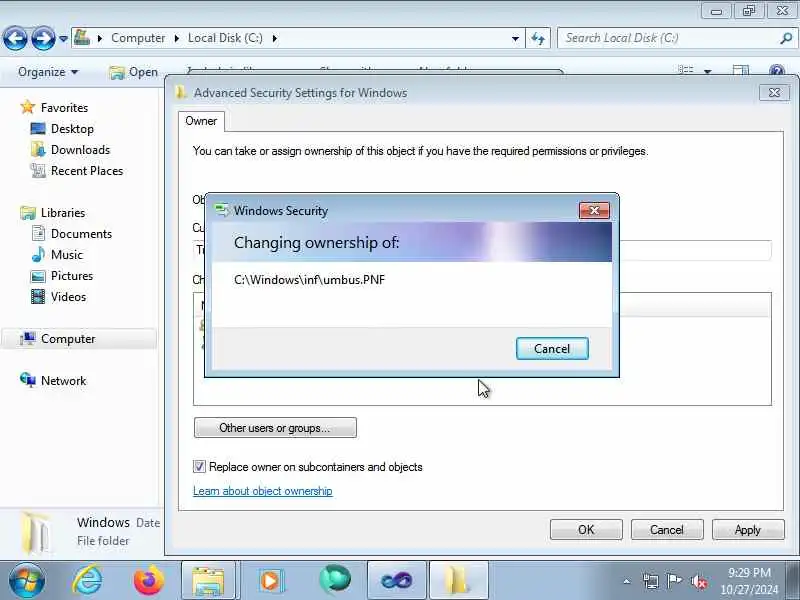Click the Network icon in sidebar
Screen dimensions: 800x600
28,380
